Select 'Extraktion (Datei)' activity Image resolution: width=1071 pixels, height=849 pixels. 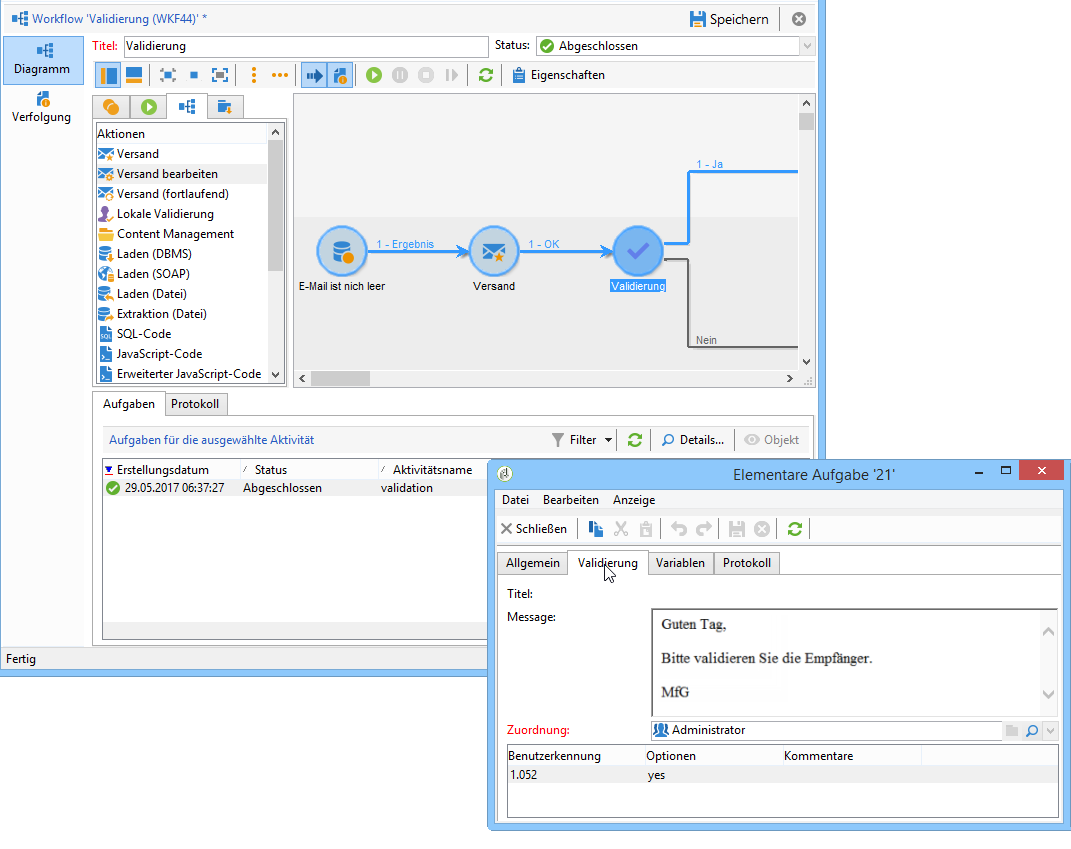click(x=182, y=314)
